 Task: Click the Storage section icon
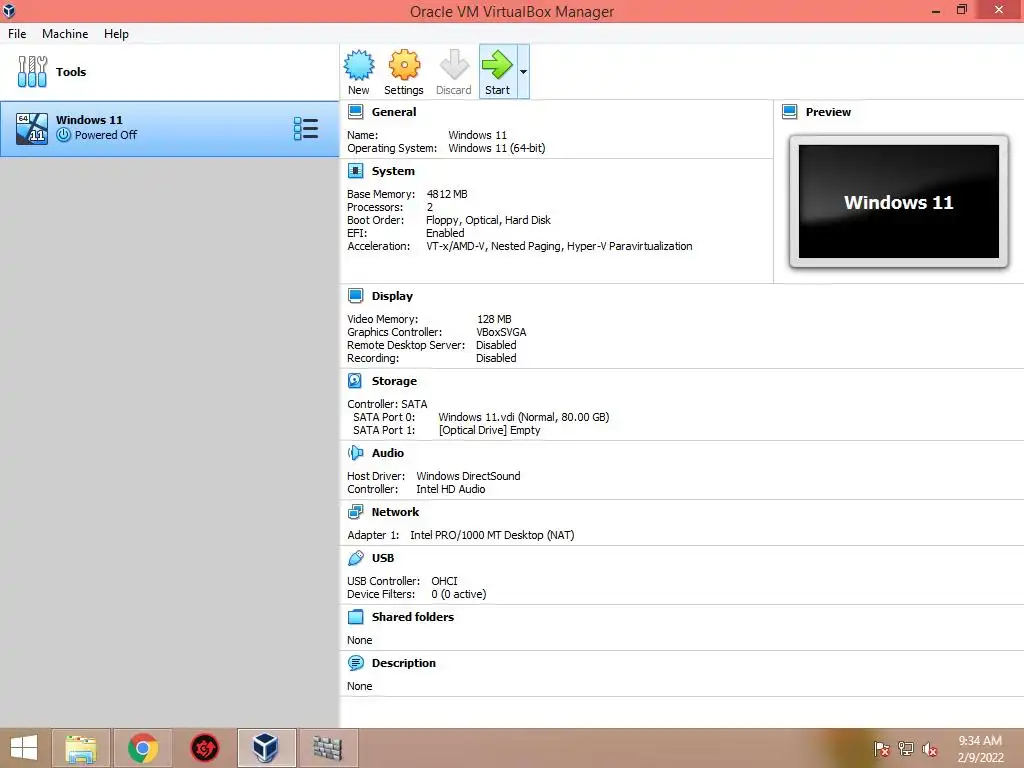[x=355, y=381]
